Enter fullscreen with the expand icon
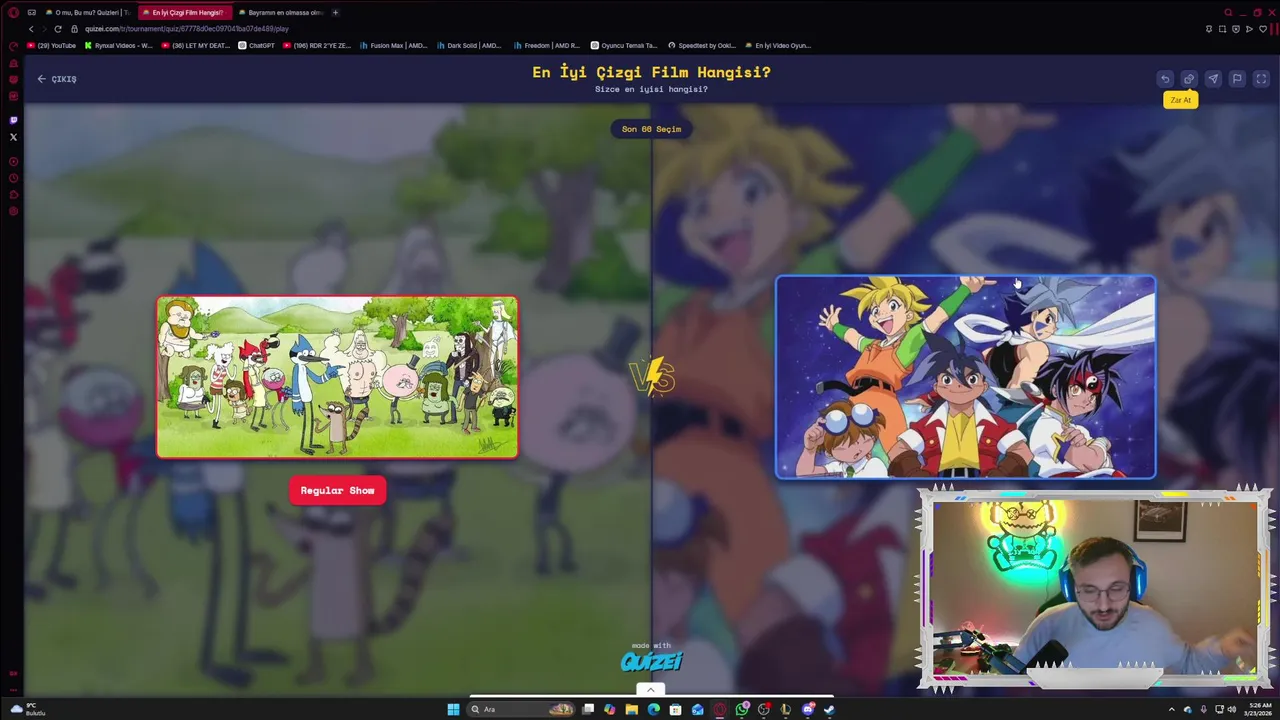1280x720 pixels. [1261, 79]
